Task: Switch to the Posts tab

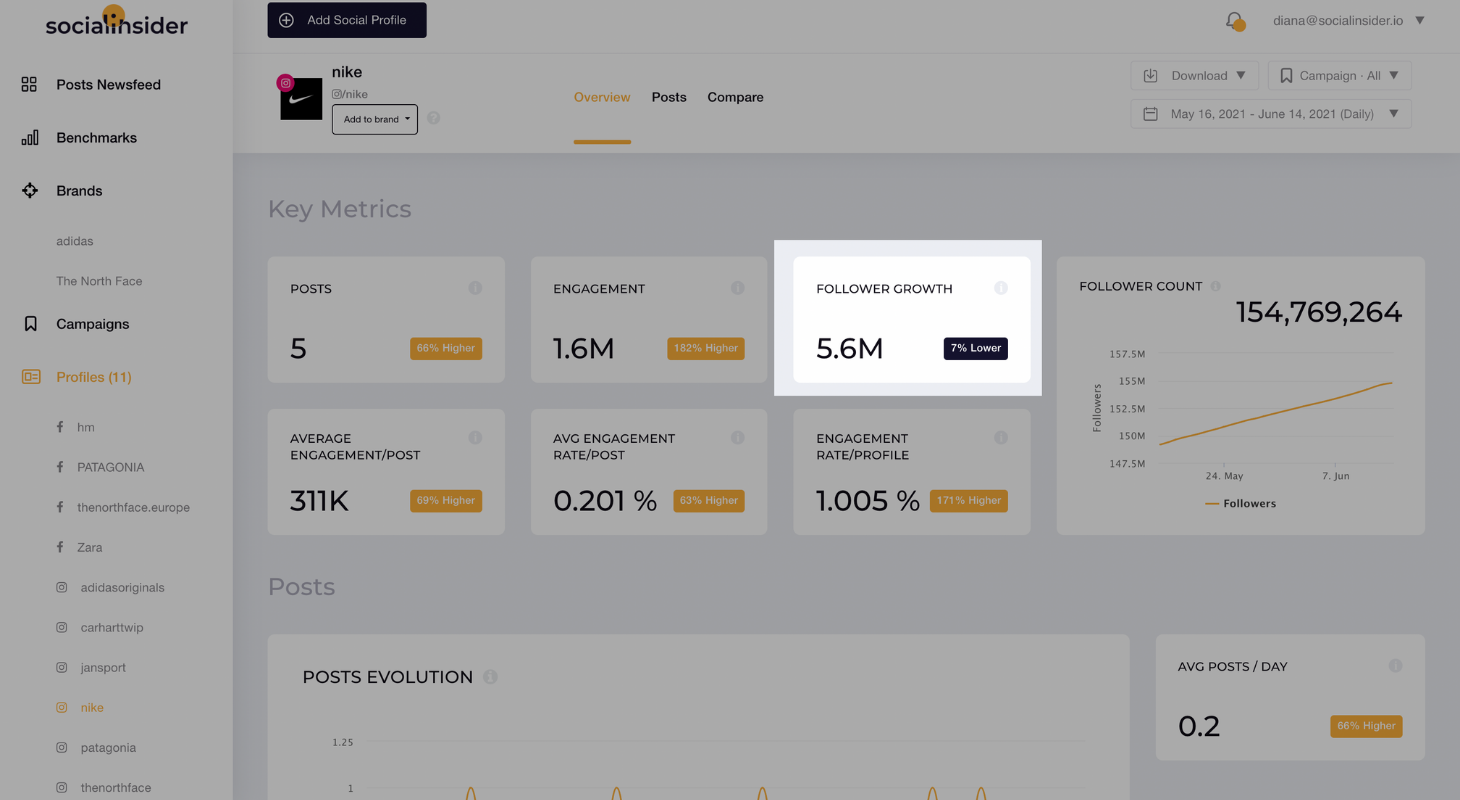Action: tap(669, 97)
